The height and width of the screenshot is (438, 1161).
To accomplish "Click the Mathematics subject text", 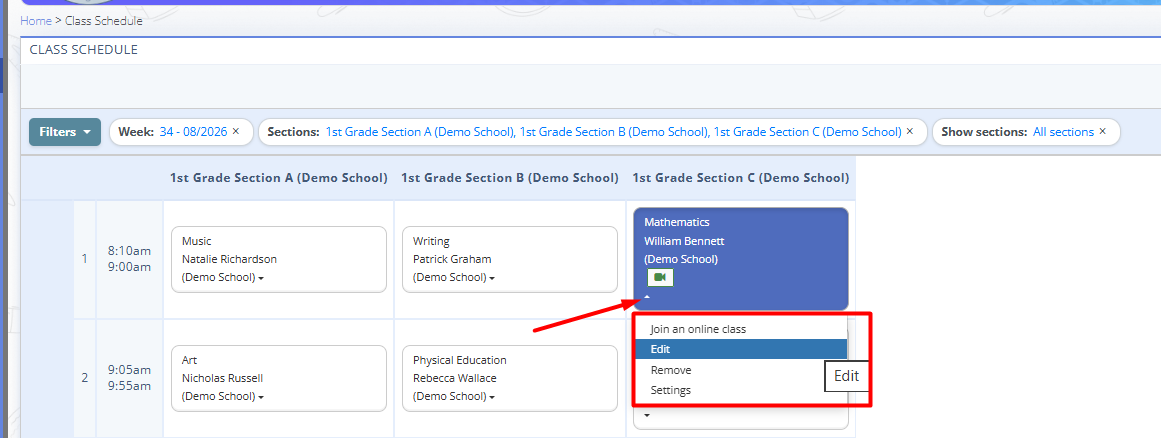I will [677, 222].
